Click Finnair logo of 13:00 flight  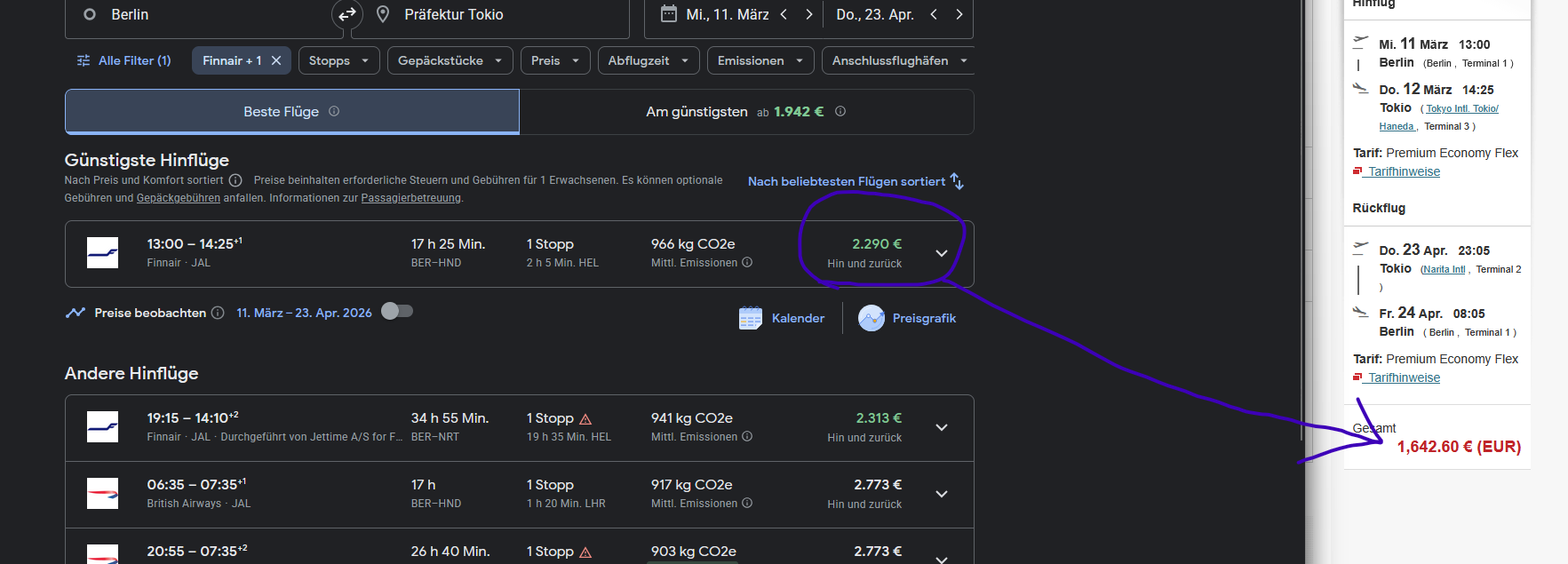(102, 253)
